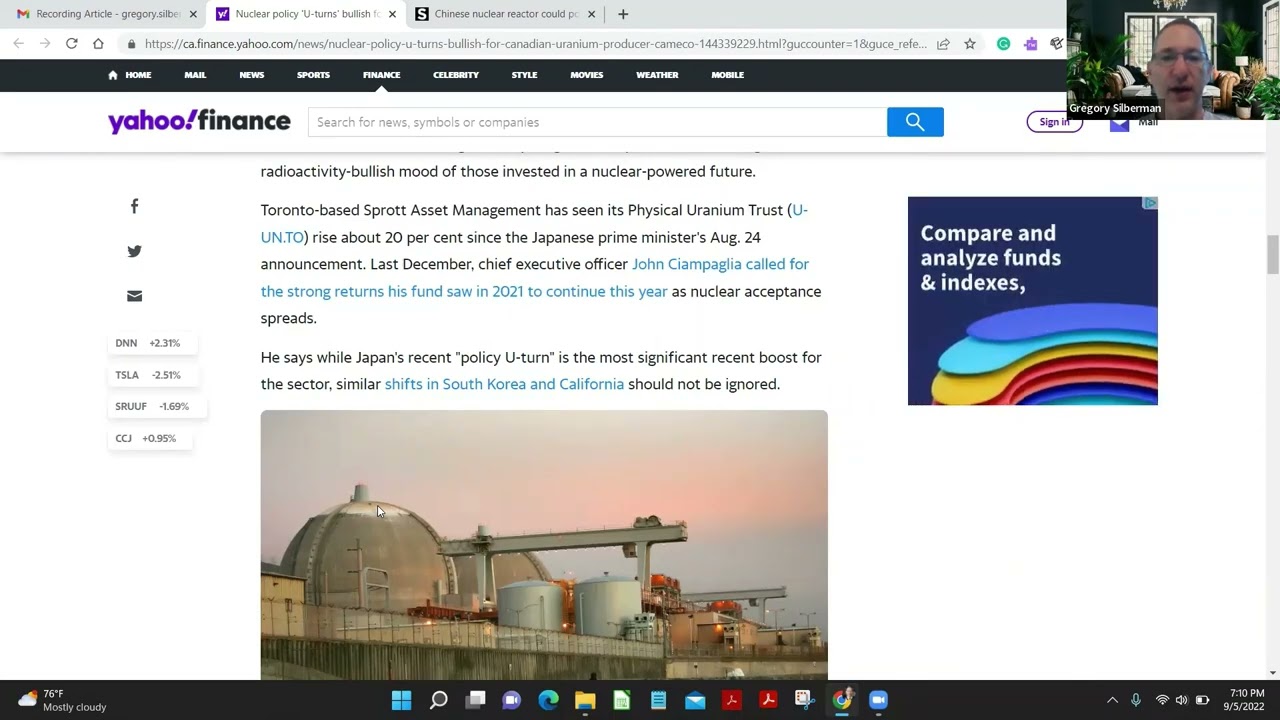Select the Nuclear policy U-turns tab
This screenshot has height=720, width=1280.
305,14
